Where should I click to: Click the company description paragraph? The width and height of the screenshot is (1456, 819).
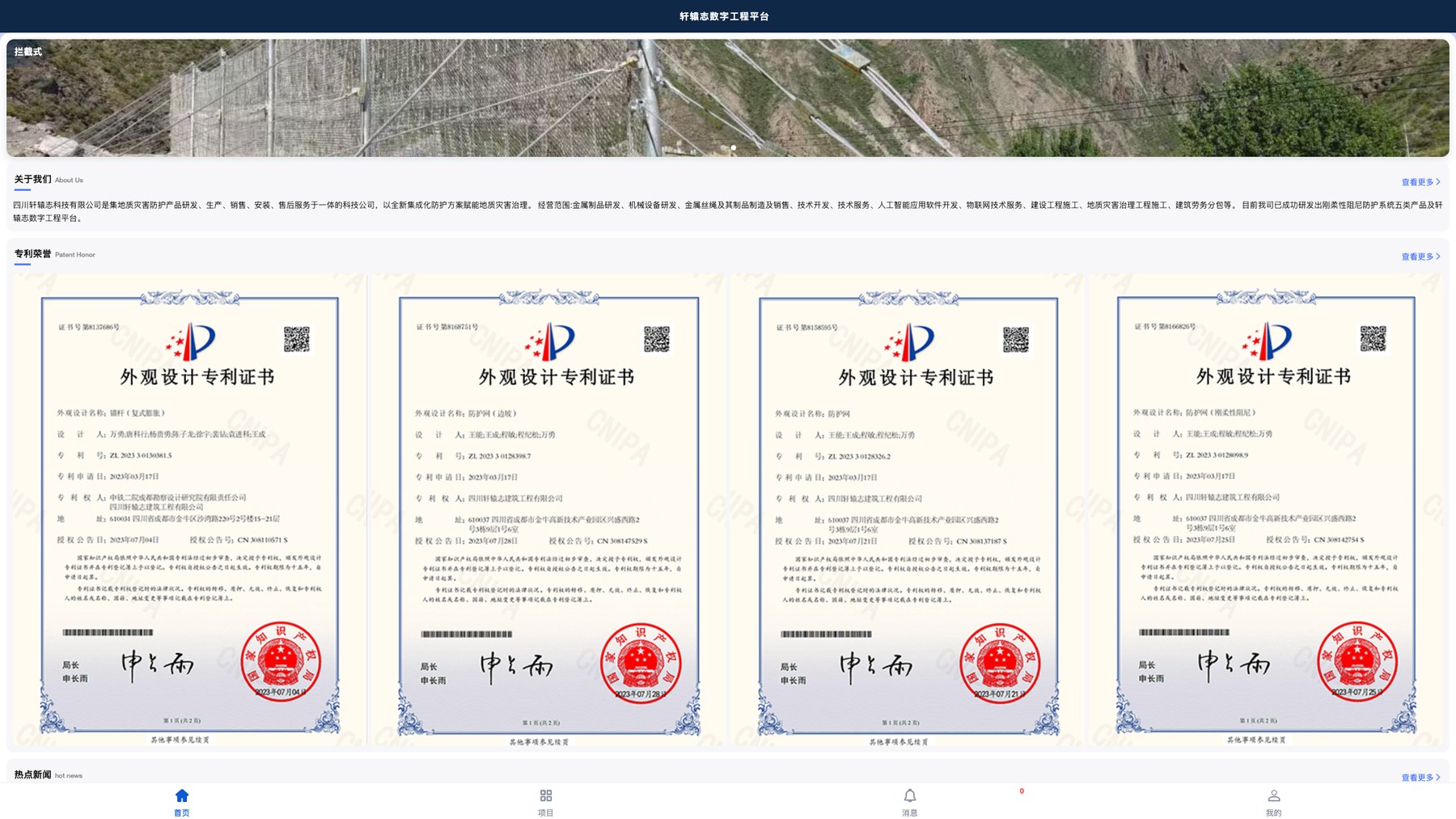pyautogui.click(x=728, y=211)
